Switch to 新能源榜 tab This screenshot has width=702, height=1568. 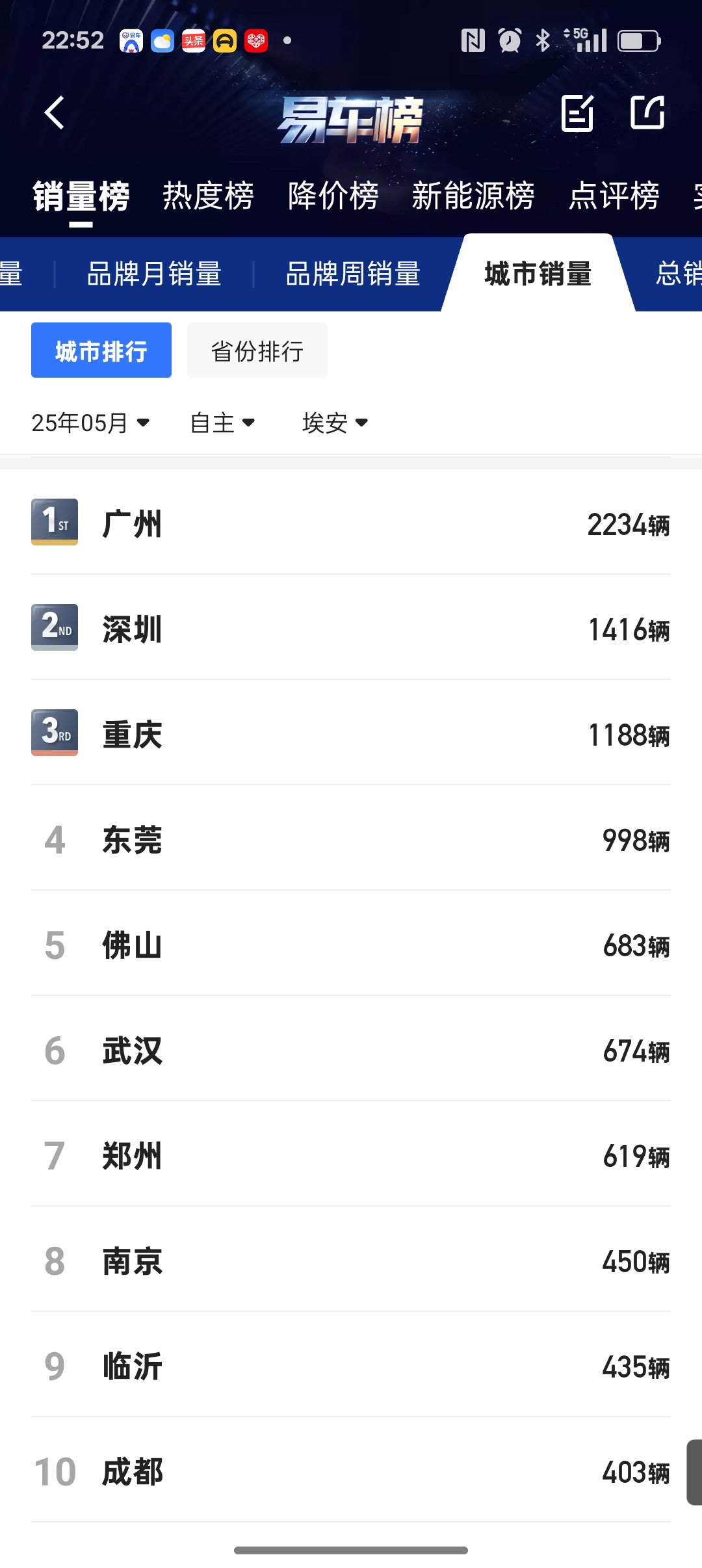tap(473, 196)
